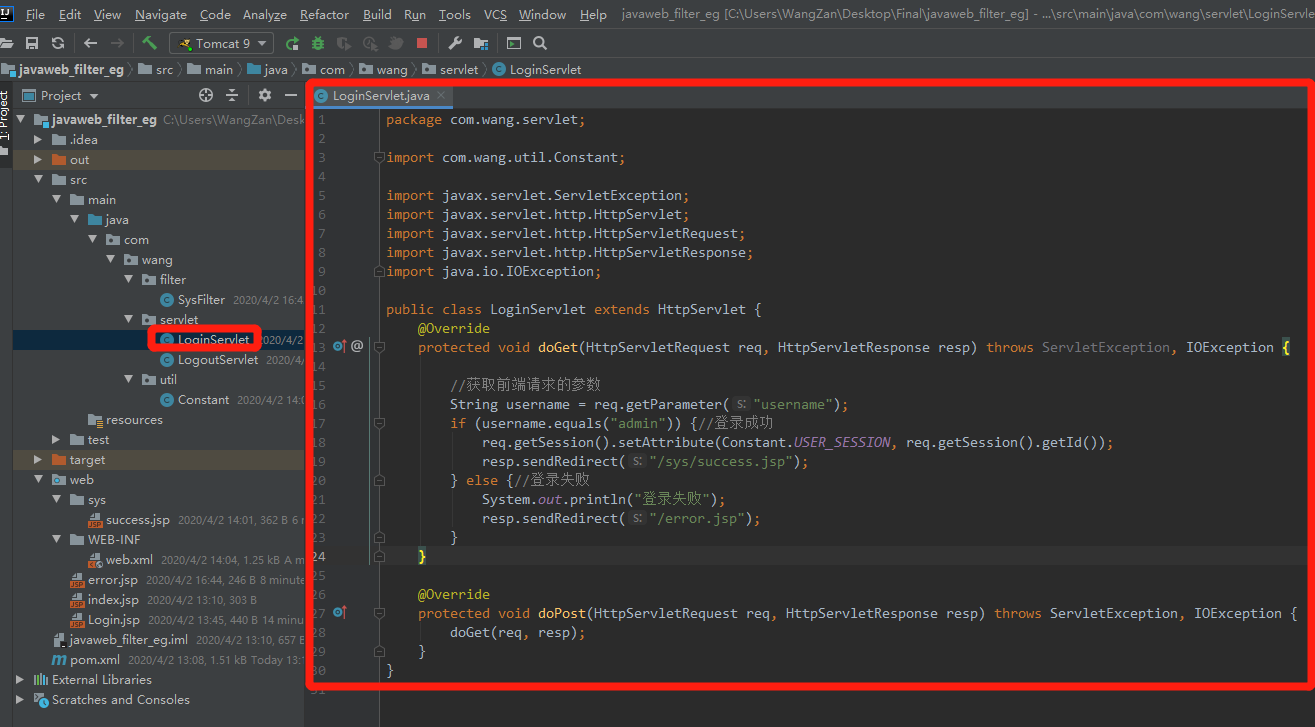The image size is (1315, 727).
Task: Open the Project view selector dropdown
Action: [x=60, y=95]
